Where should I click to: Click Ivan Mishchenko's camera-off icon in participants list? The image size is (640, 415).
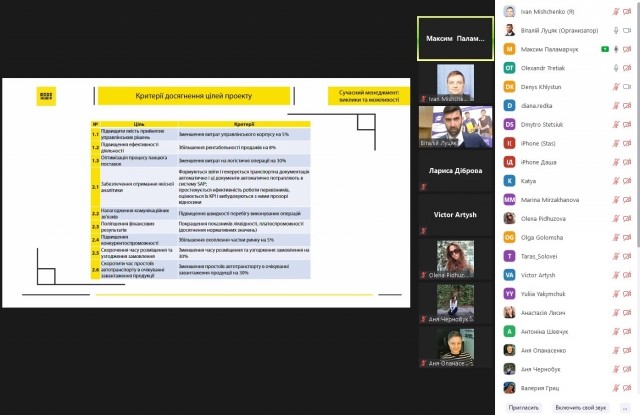tap(627, 12)
